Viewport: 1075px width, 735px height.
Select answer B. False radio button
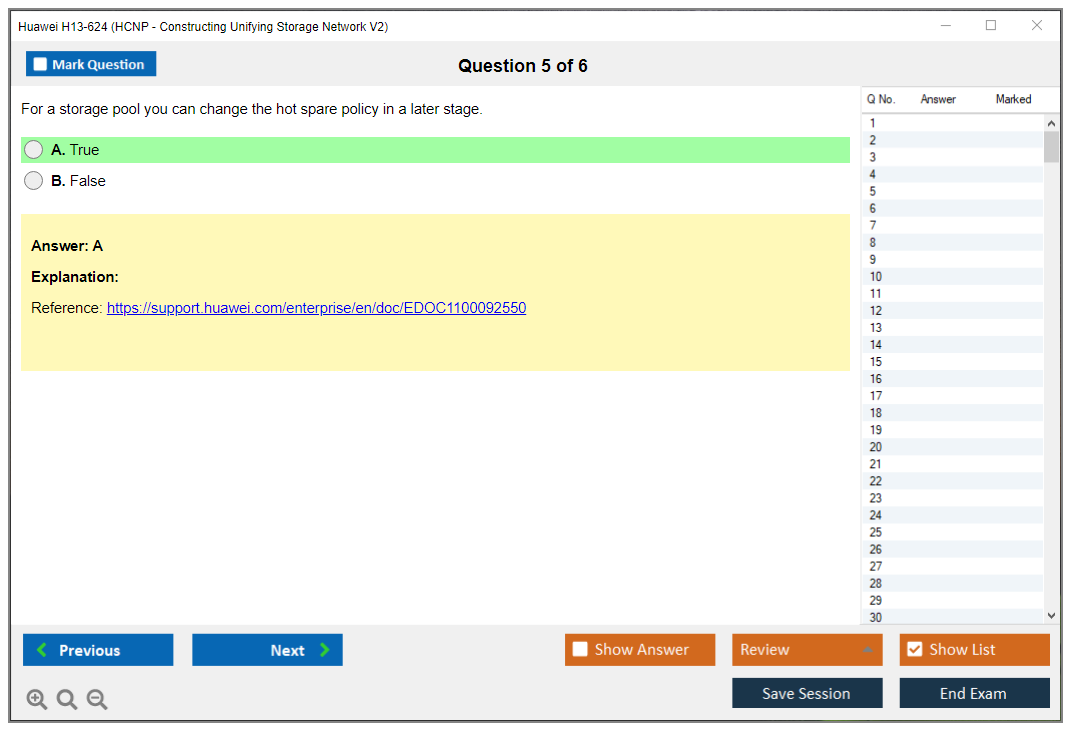pyautogui.click(x=34, y=181)
